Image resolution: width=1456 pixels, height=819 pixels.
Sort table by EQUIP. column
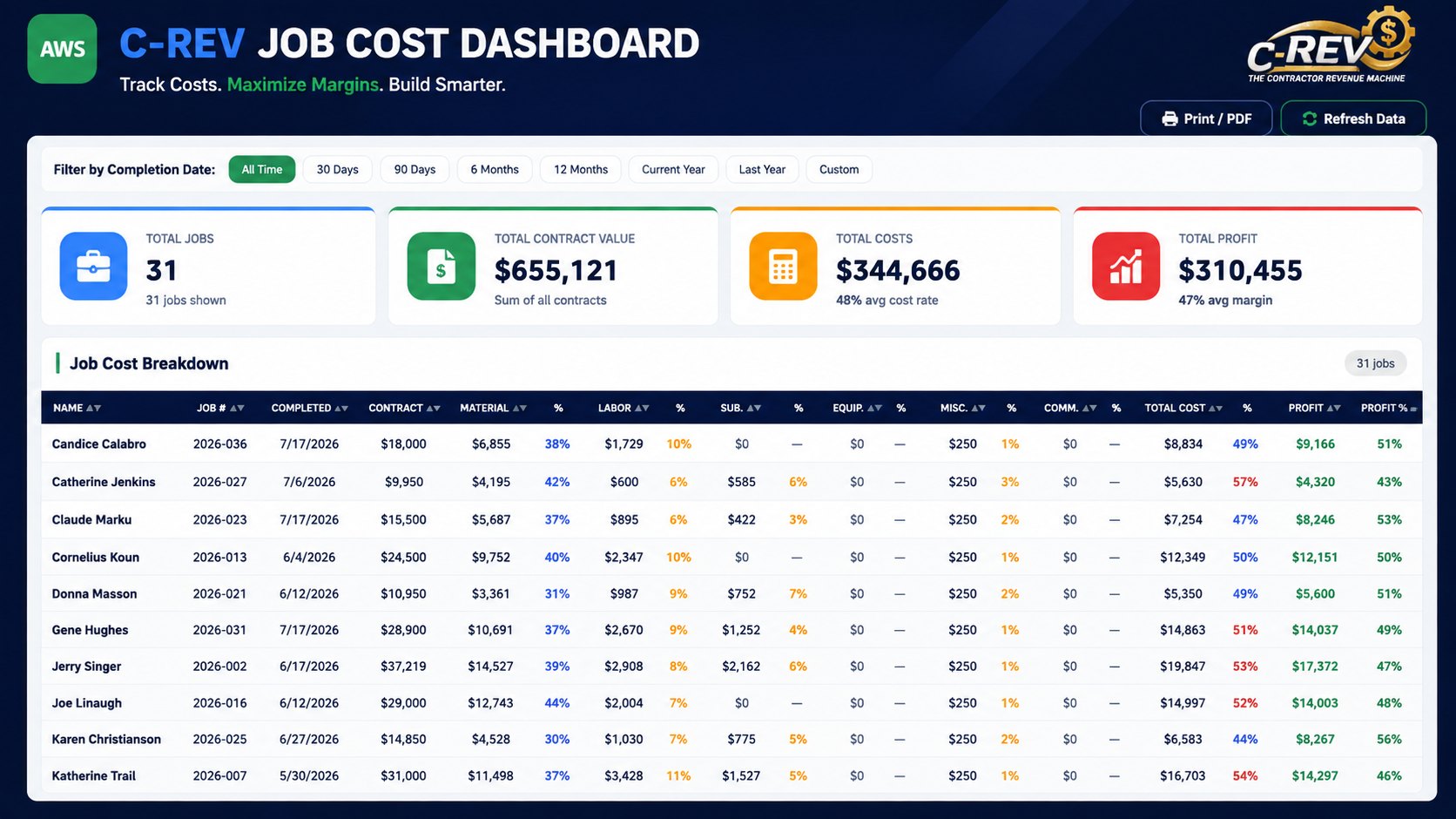857,408
